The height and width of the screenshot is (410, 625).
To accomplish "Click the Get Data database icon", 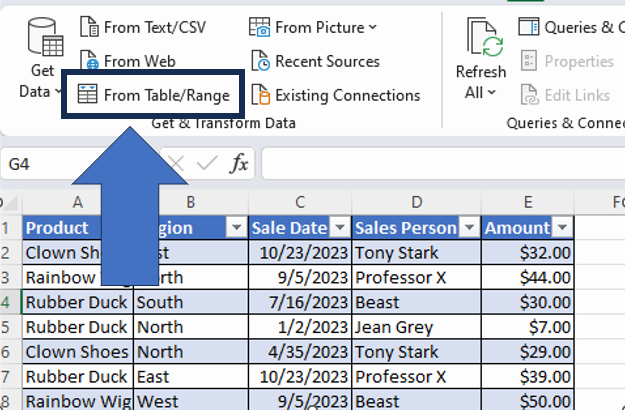I will pyautogui.click(x=43, y=38).
